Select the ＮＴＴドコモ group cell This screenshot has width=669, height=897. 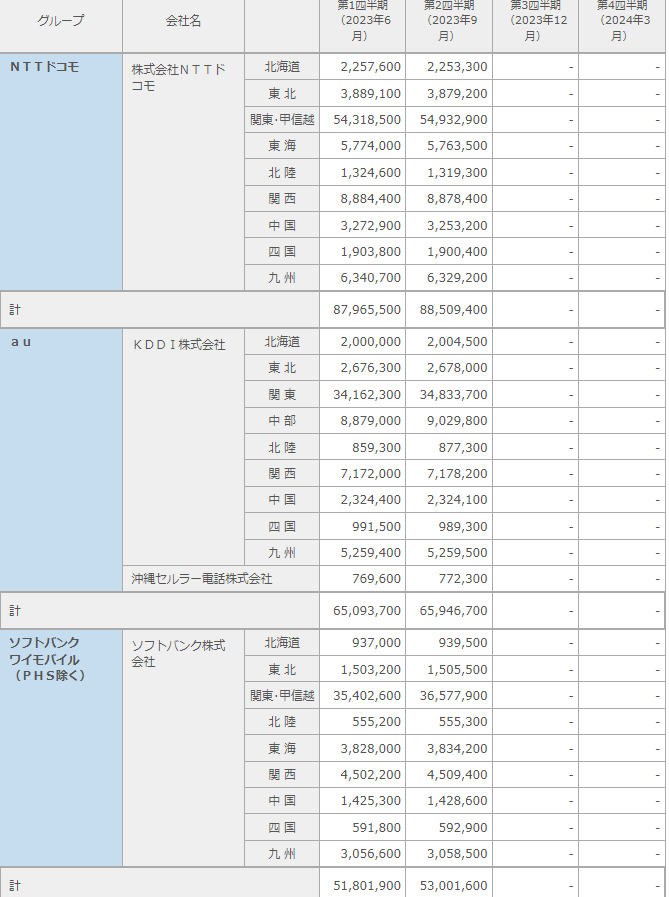click(61, 172)
